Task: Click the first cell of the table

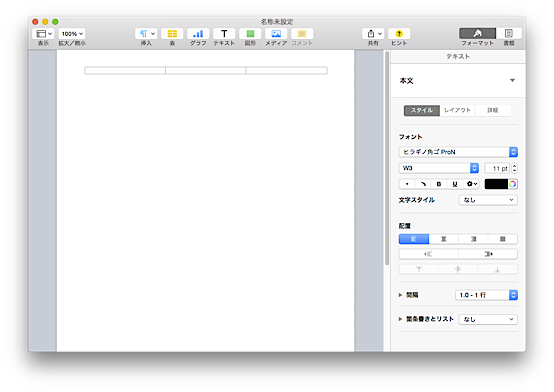Action: point(125,70)
